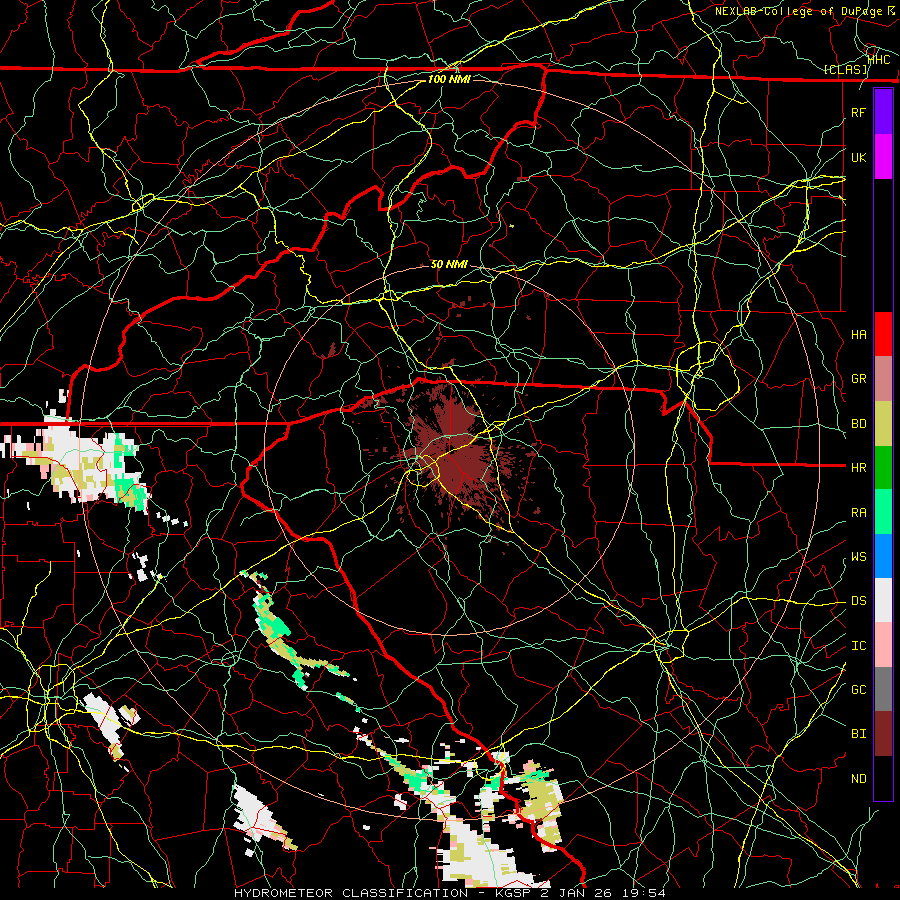Select the GC gray legend swatch
The width and height of the screenshot is (900, 900).
[x=883, y=689]
